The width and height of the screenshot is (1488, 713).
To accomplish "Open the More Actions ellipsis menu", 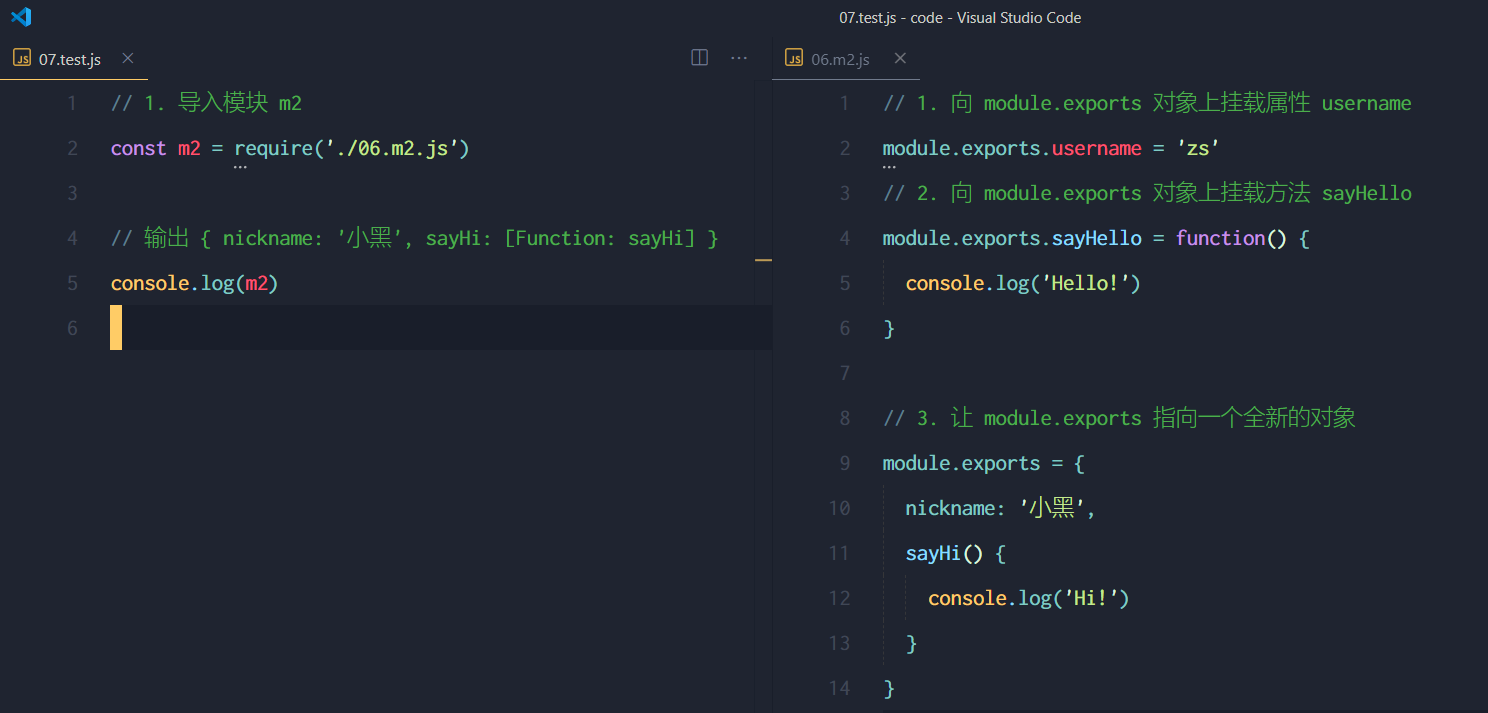I will point(739,58).
